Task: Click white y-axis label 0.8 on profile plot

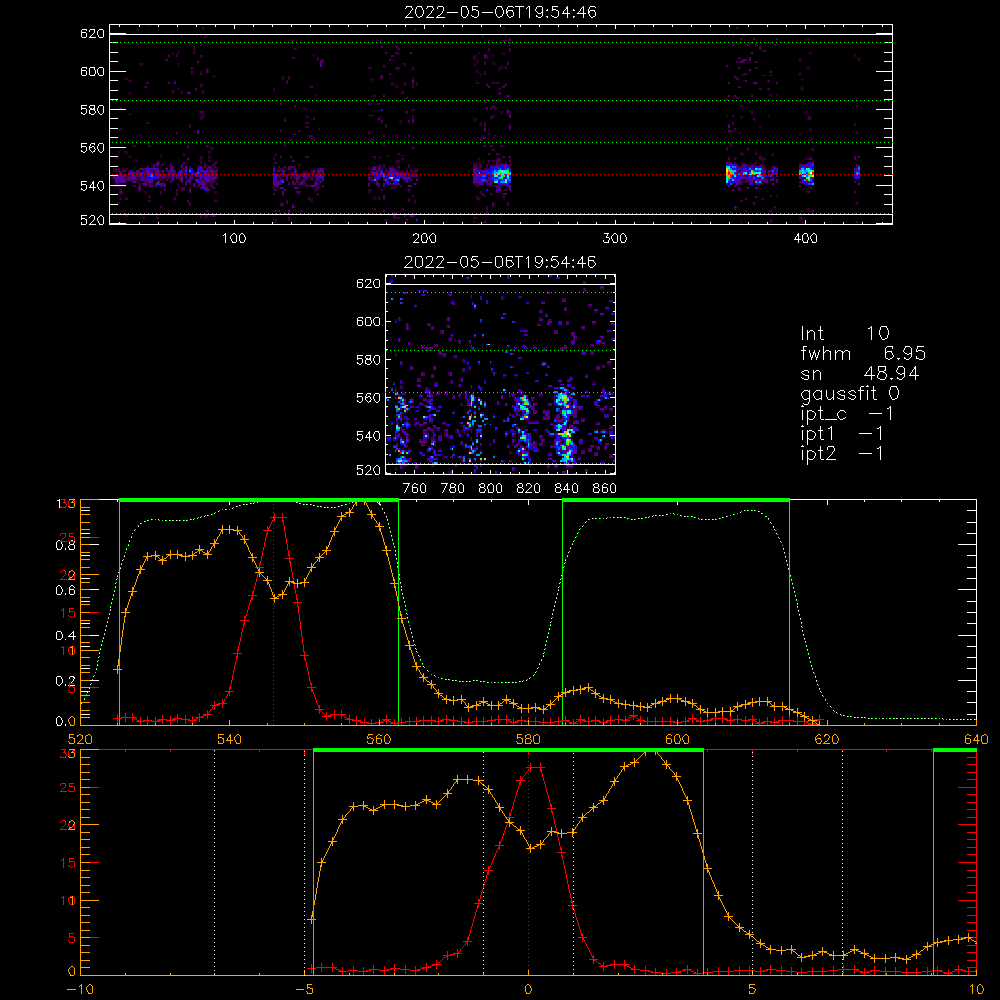Action: (x=66, y=545)
